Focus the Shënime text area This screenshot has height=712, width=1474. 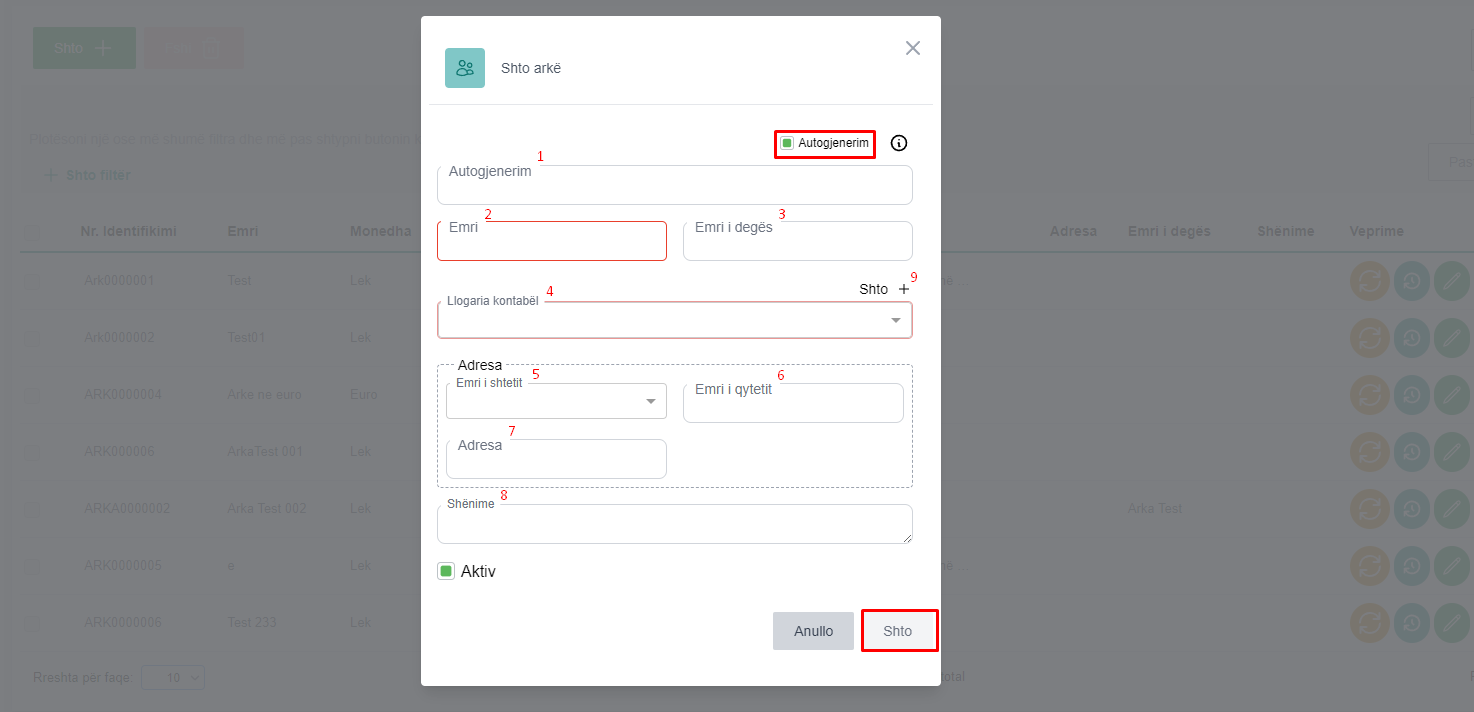674,525
